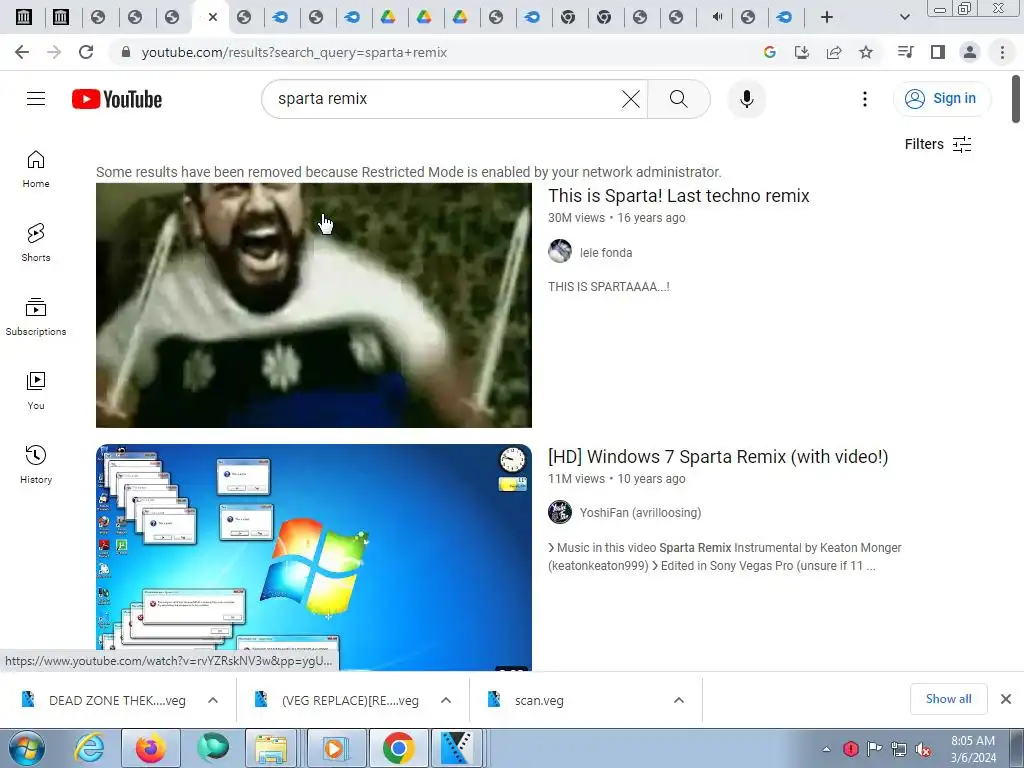
Task: Share this page using the share icon
Action: pos(834,52)
